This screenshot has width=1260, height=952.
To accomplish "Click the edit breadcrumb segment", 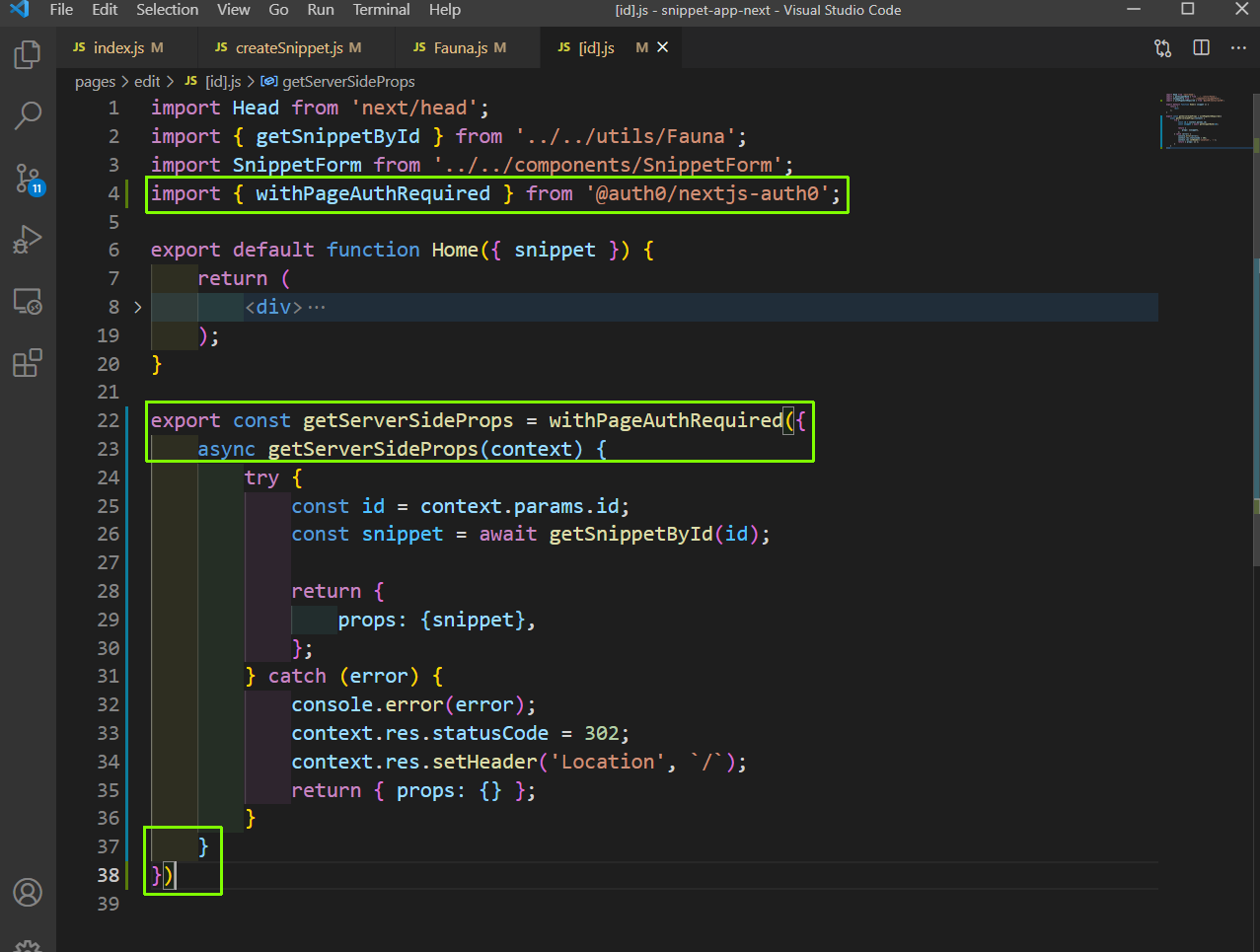I will [x=147, y=82].
